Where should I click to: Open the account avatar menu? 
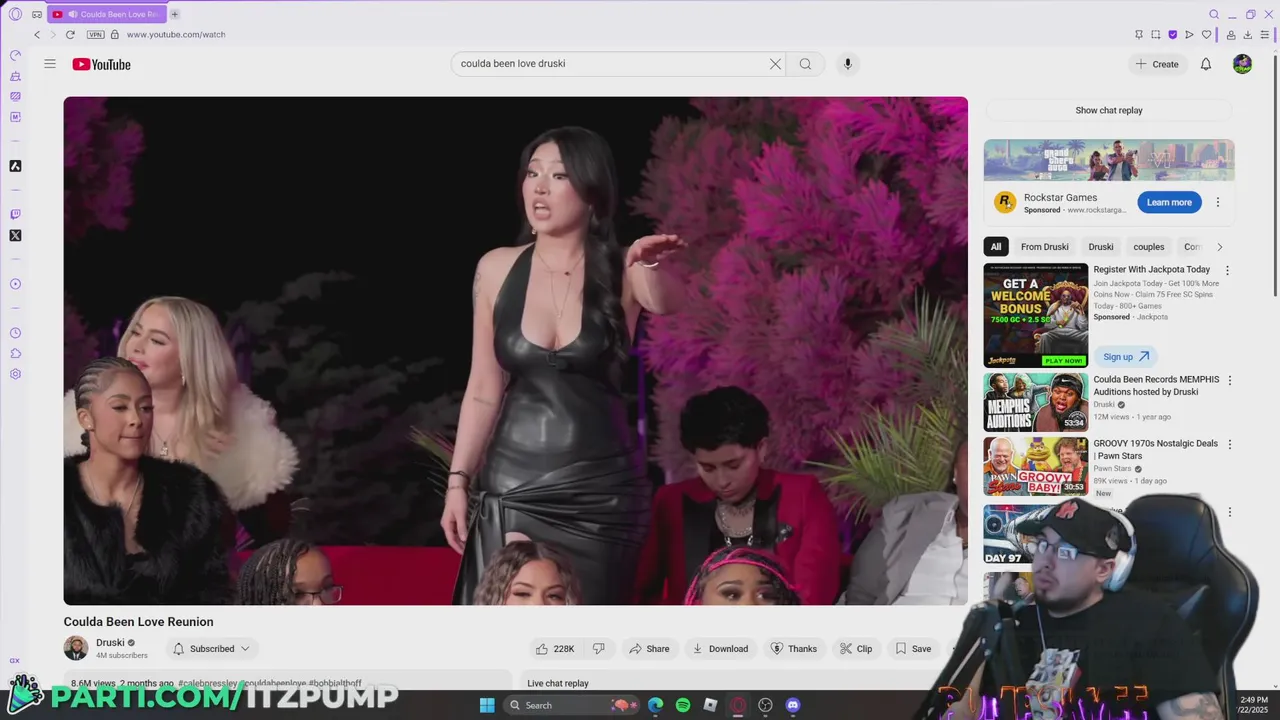(x=1242, y=64)
